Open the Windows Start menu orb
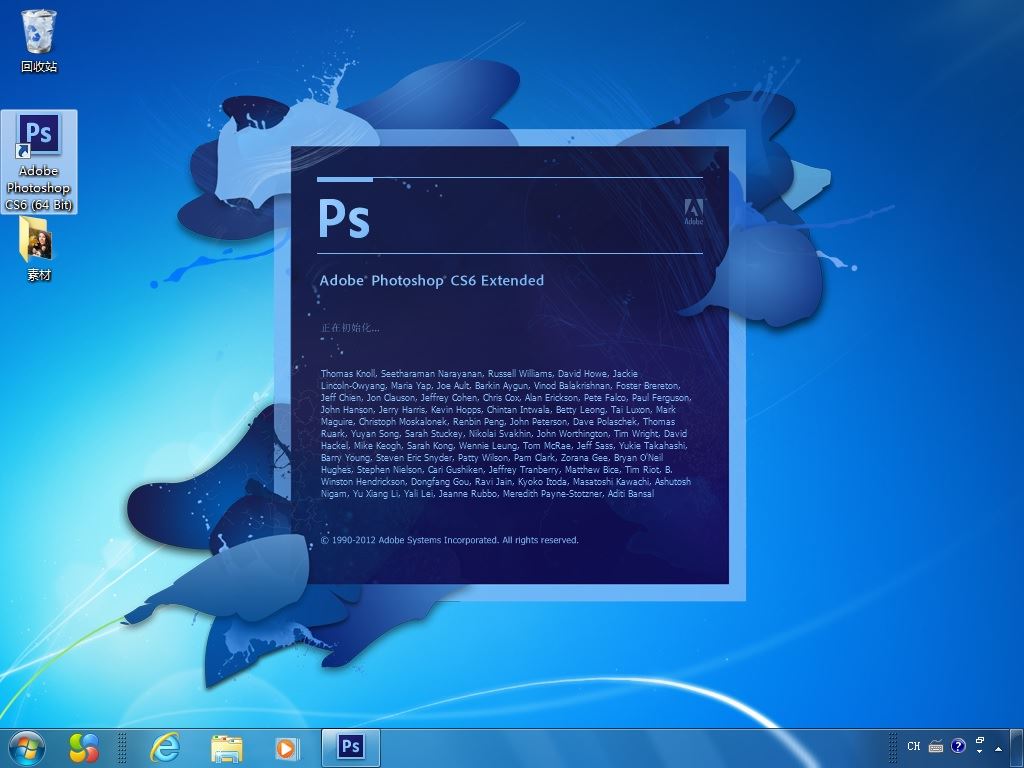 (x=27, y=748)
